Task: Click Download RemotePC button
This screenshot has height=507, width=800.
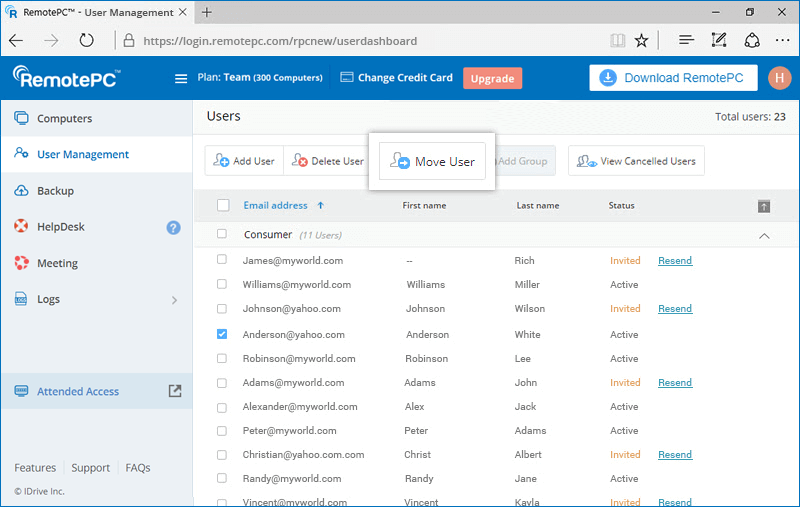Action: 673,78
